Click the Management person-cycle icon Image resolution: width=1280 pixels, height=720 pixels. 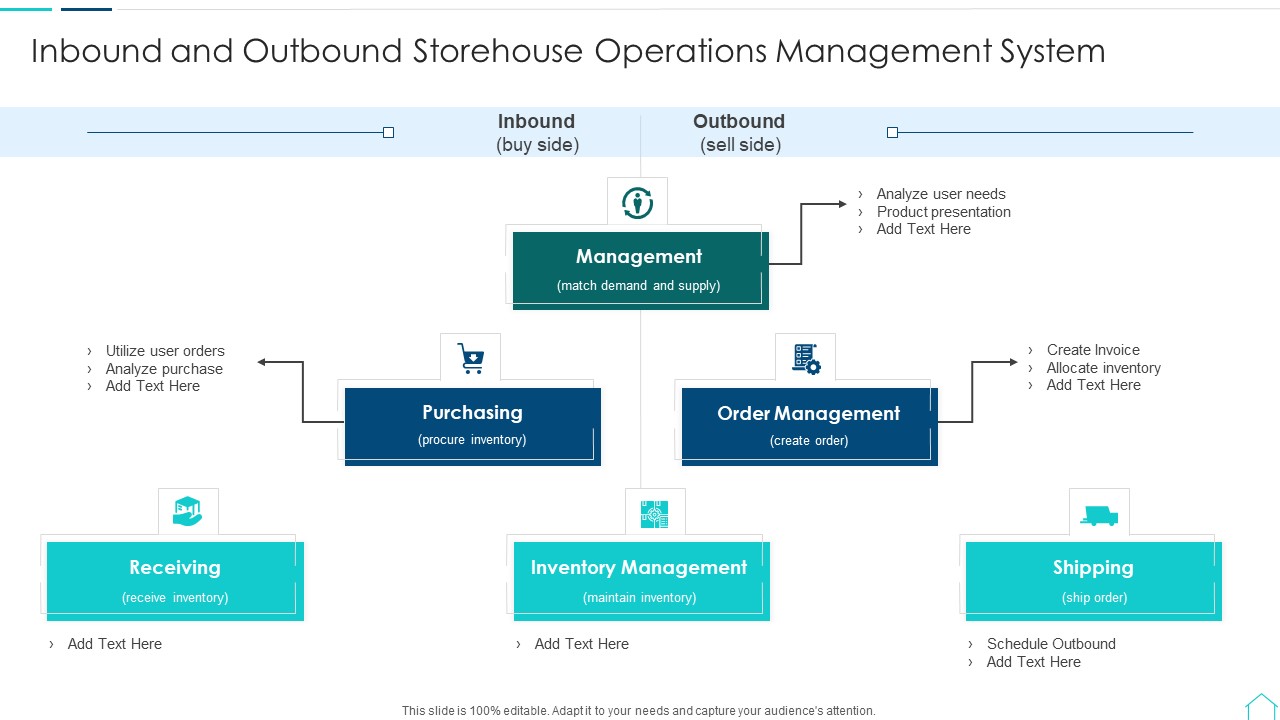(x=637, y=203)
